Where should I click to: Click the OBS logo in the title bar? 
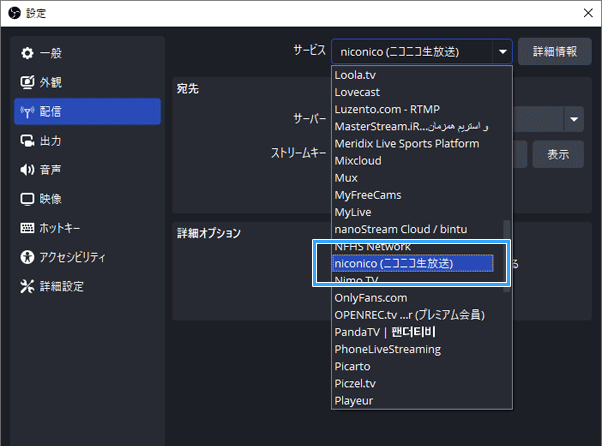[15, 13]
